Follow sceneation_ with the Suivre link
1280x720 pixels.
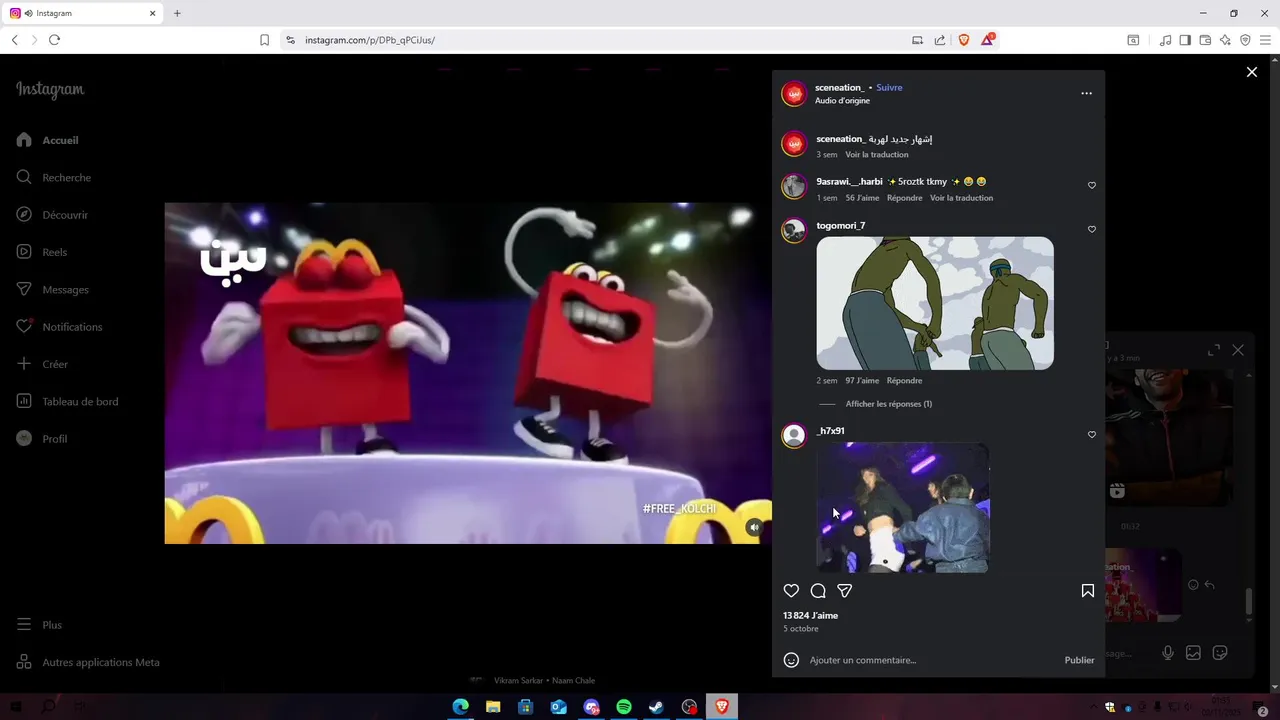tap(889, 87)
